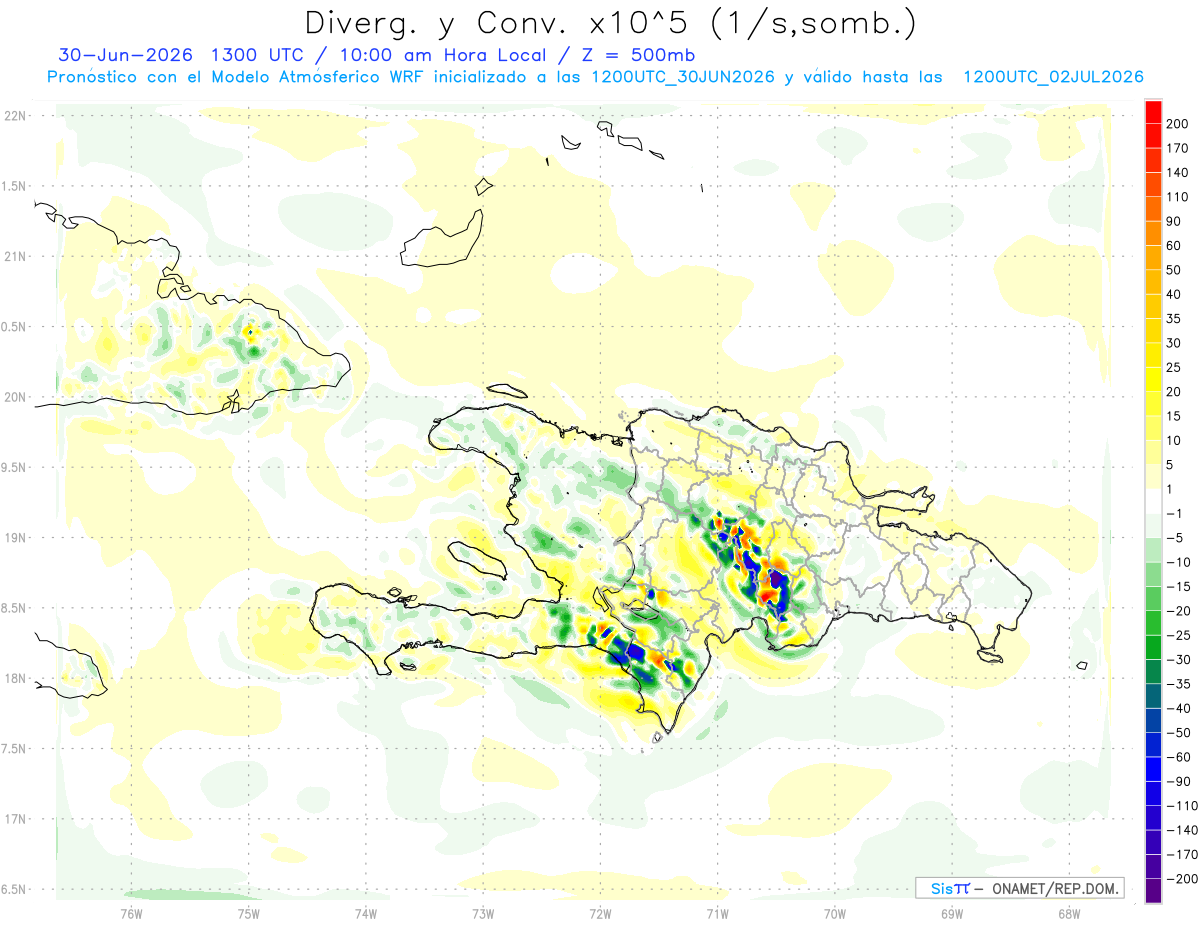Select the 21N latitude label
Screen dimensions: 1200x927
pos(14,256)
